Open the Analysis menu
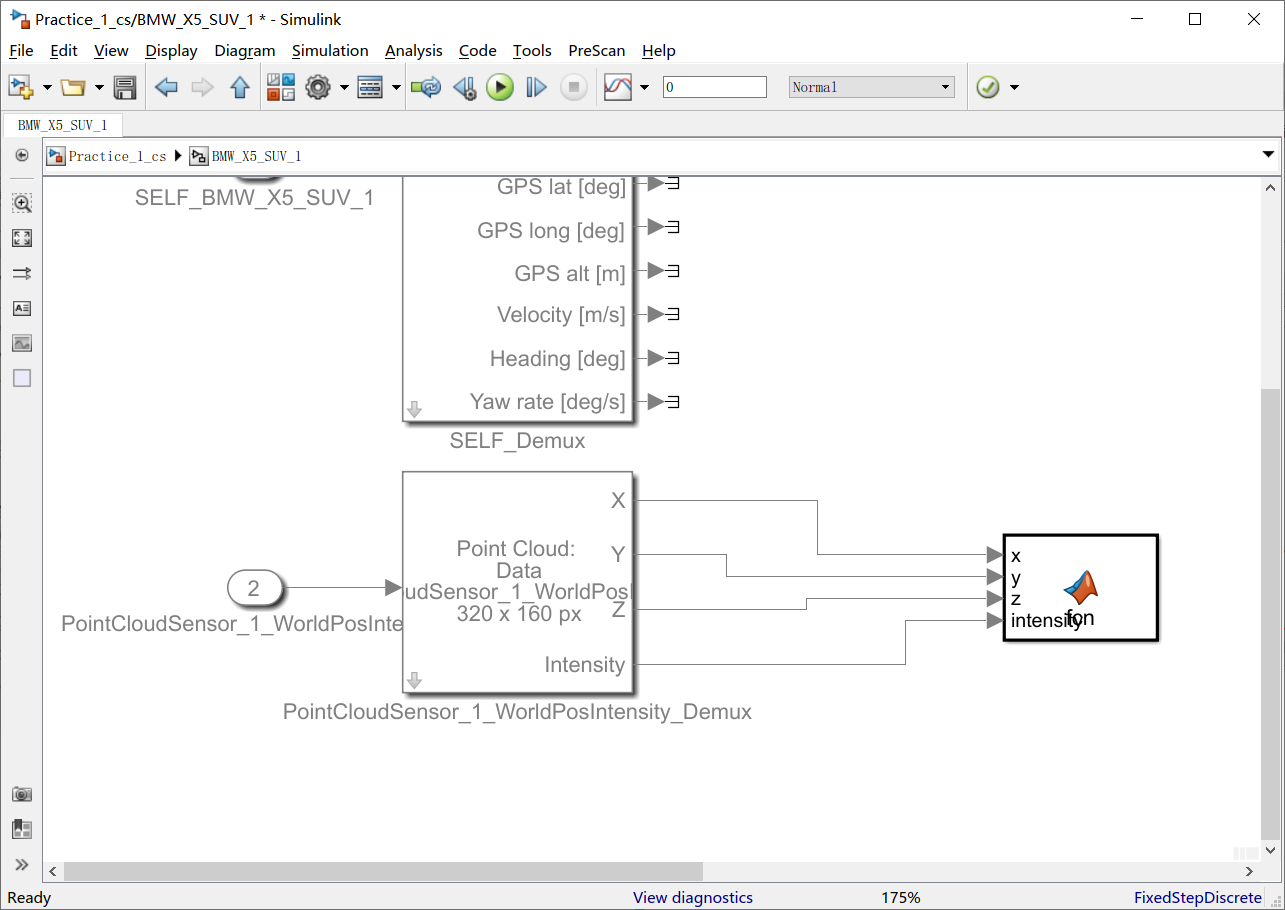This screenshot has height=910, width=1285. click(414, 50)
